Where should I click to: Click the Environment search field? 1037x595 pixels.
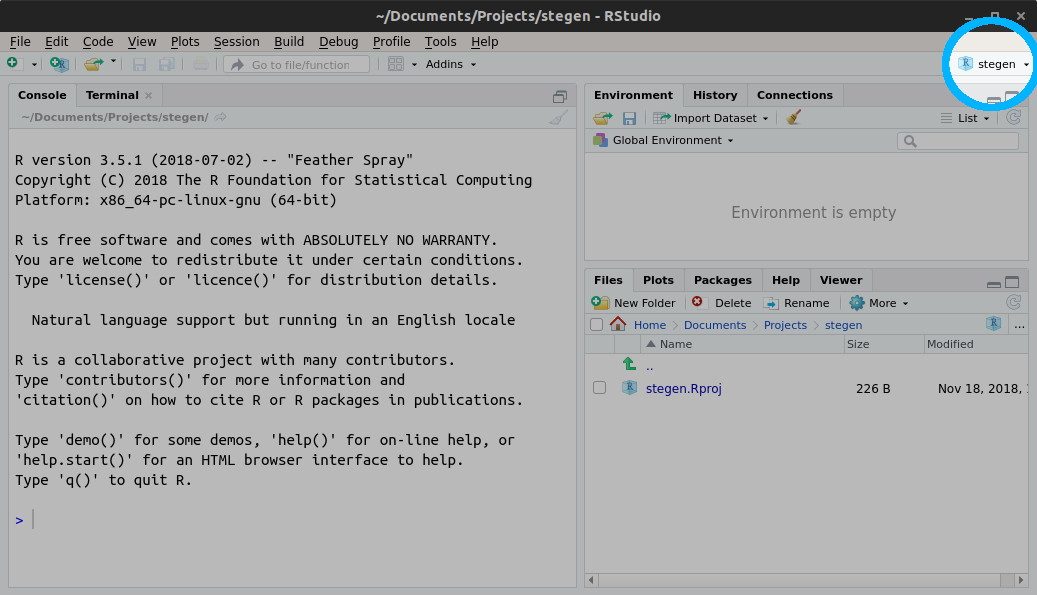click(958, 141)
